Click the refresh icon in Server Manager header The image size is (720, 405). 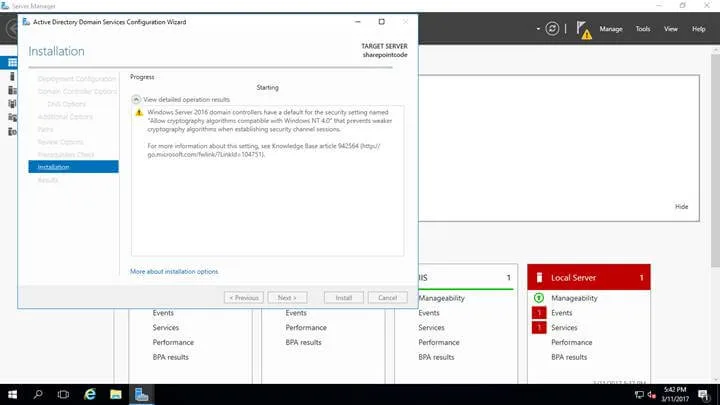point(552,29)
